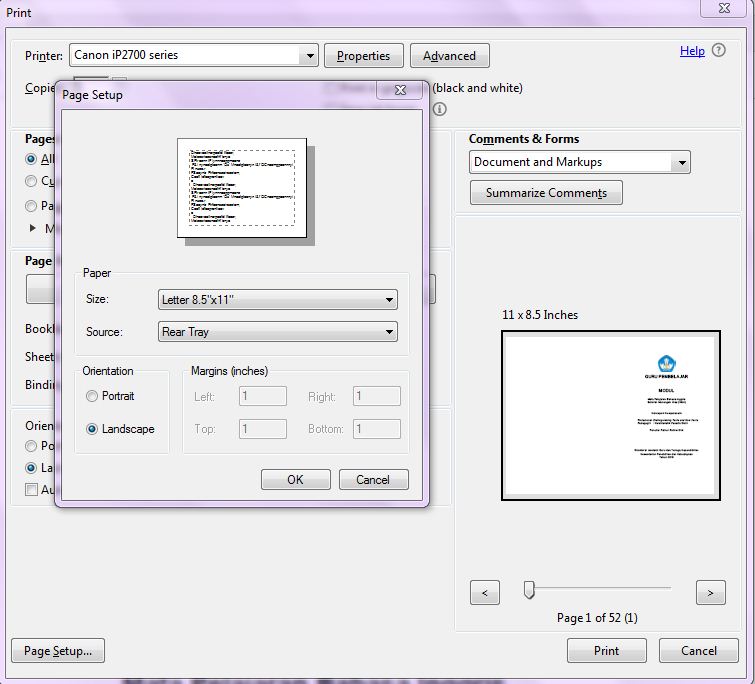The height and width of the screenshot is (684, 755).
Task: Choose the second Pages radio option under All
Action: pyautogui.click(x=31, y=181)
